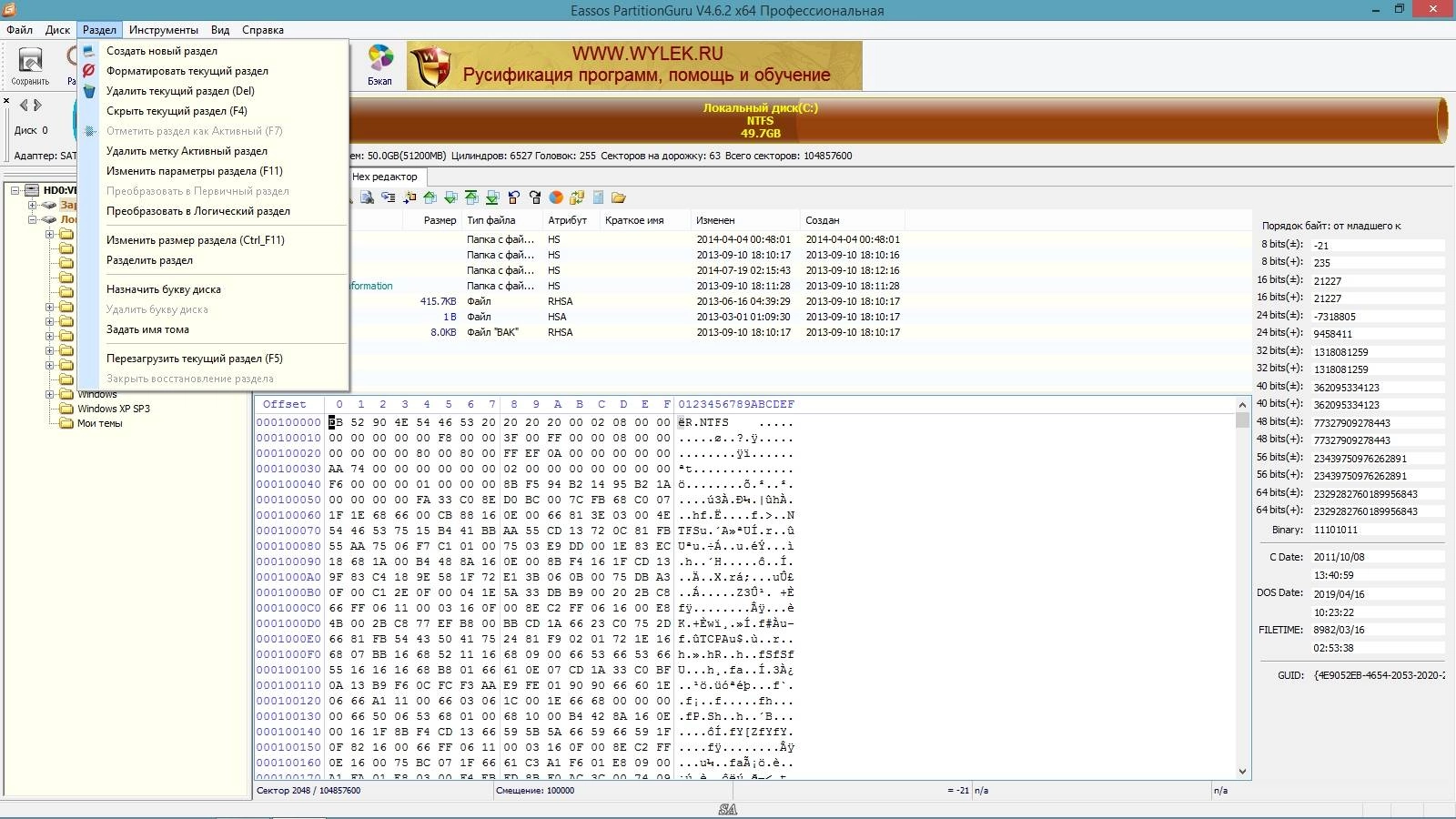Click the jump-to-sector star icon
Screen dimensions: 1456x819
coord(409,197)
